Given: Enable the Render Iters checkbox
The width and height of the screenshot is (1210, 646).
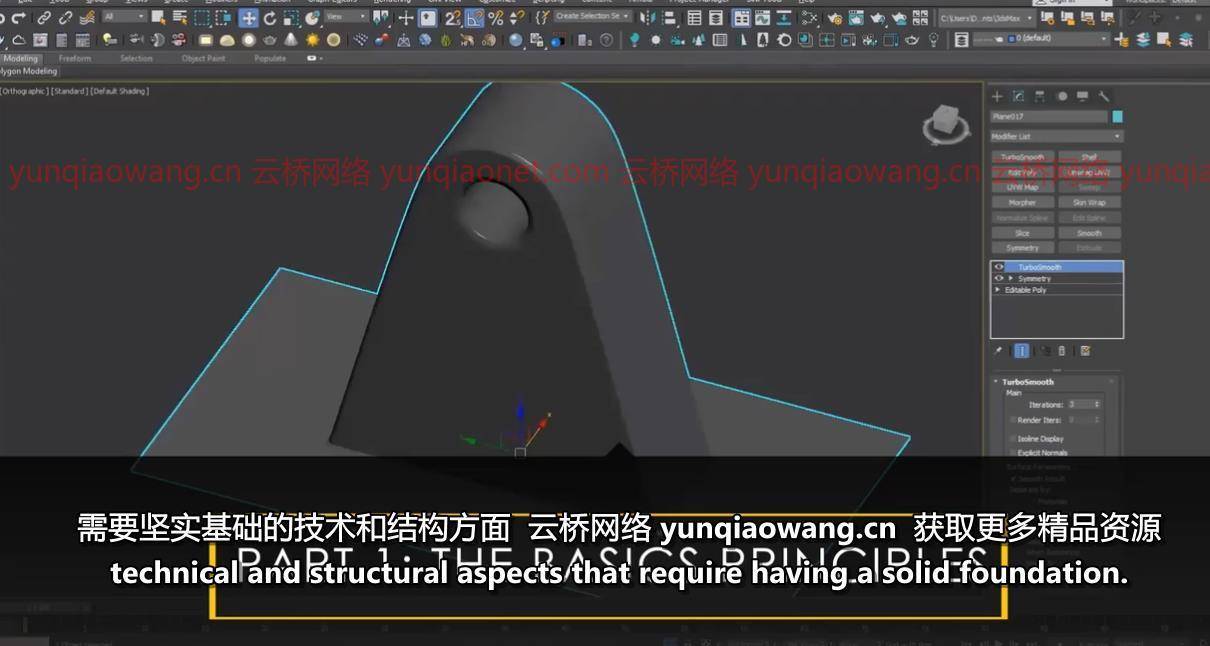Looking at the screenshot, I should (1012, 420).
